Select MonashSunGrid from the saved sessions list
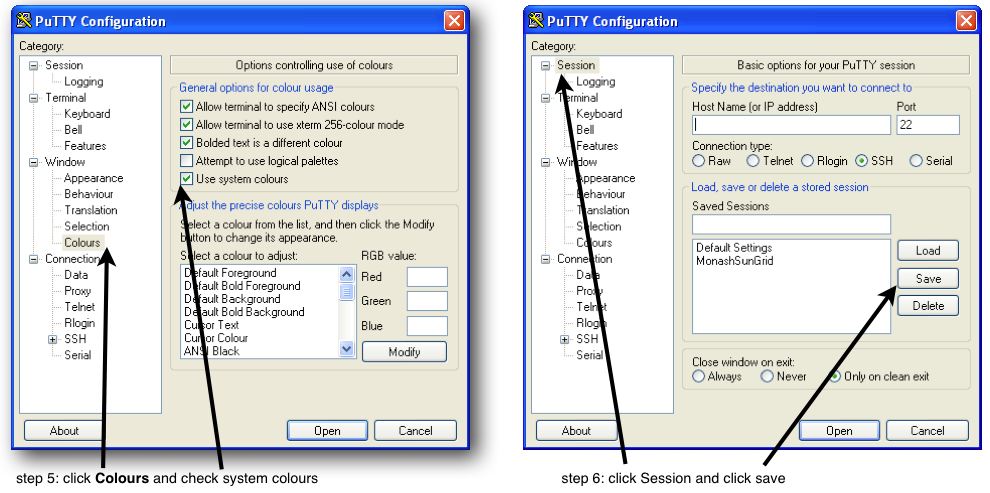Image resolution: width=990 pixels, height=493 pixels. tap(734, 260)
